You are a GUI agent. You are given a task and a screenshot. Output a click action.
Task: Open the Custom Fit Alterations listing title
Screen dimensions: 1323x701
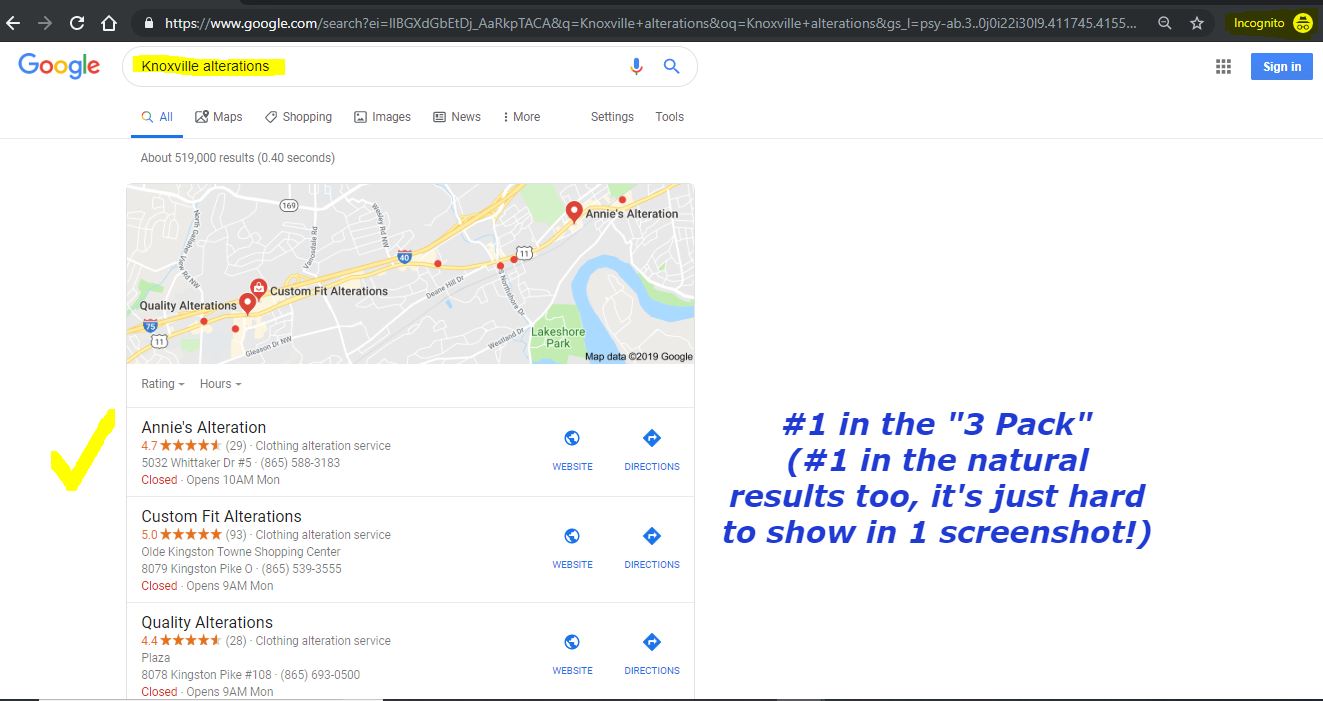pos(221,516)
